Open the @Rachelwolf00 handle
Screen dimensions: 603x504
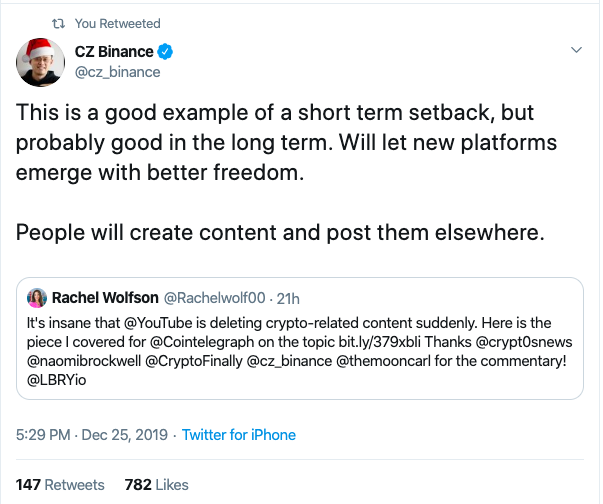[x=215, y=298]
